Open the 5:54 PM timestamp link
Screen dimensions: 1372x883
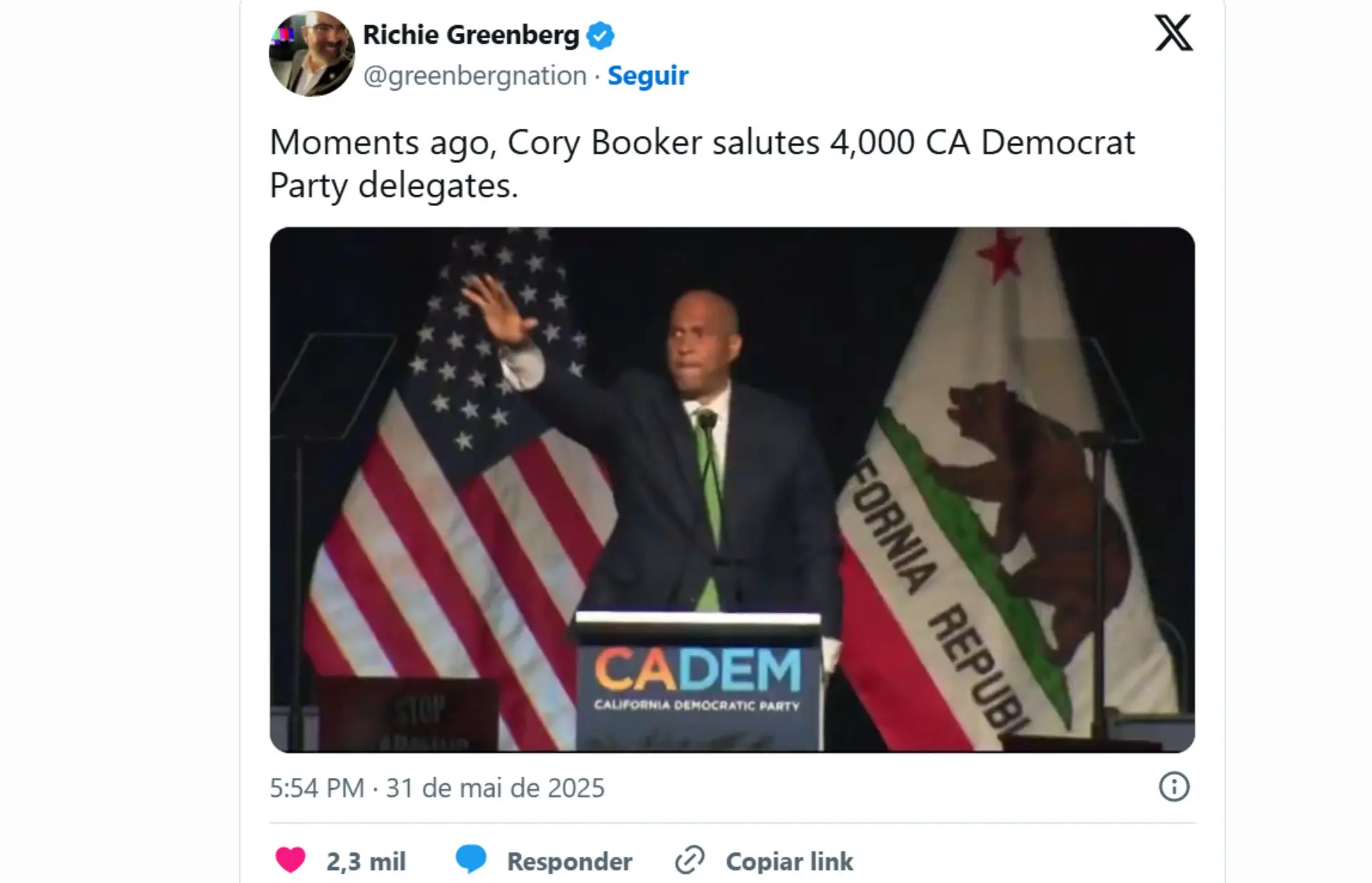point(317,788)
